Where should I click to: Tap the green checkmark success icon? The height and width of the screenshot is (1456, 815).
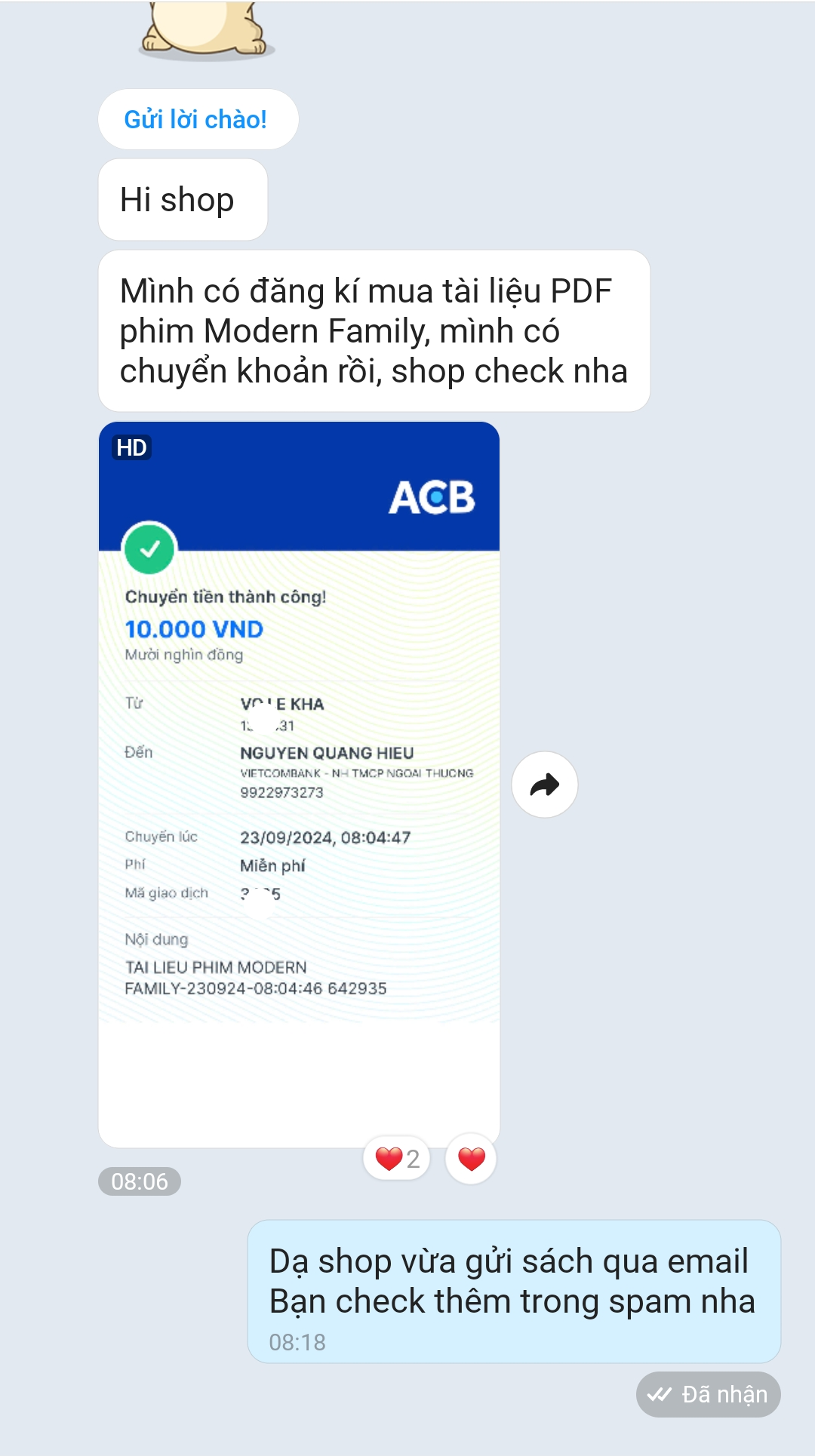tap(149, 548)
